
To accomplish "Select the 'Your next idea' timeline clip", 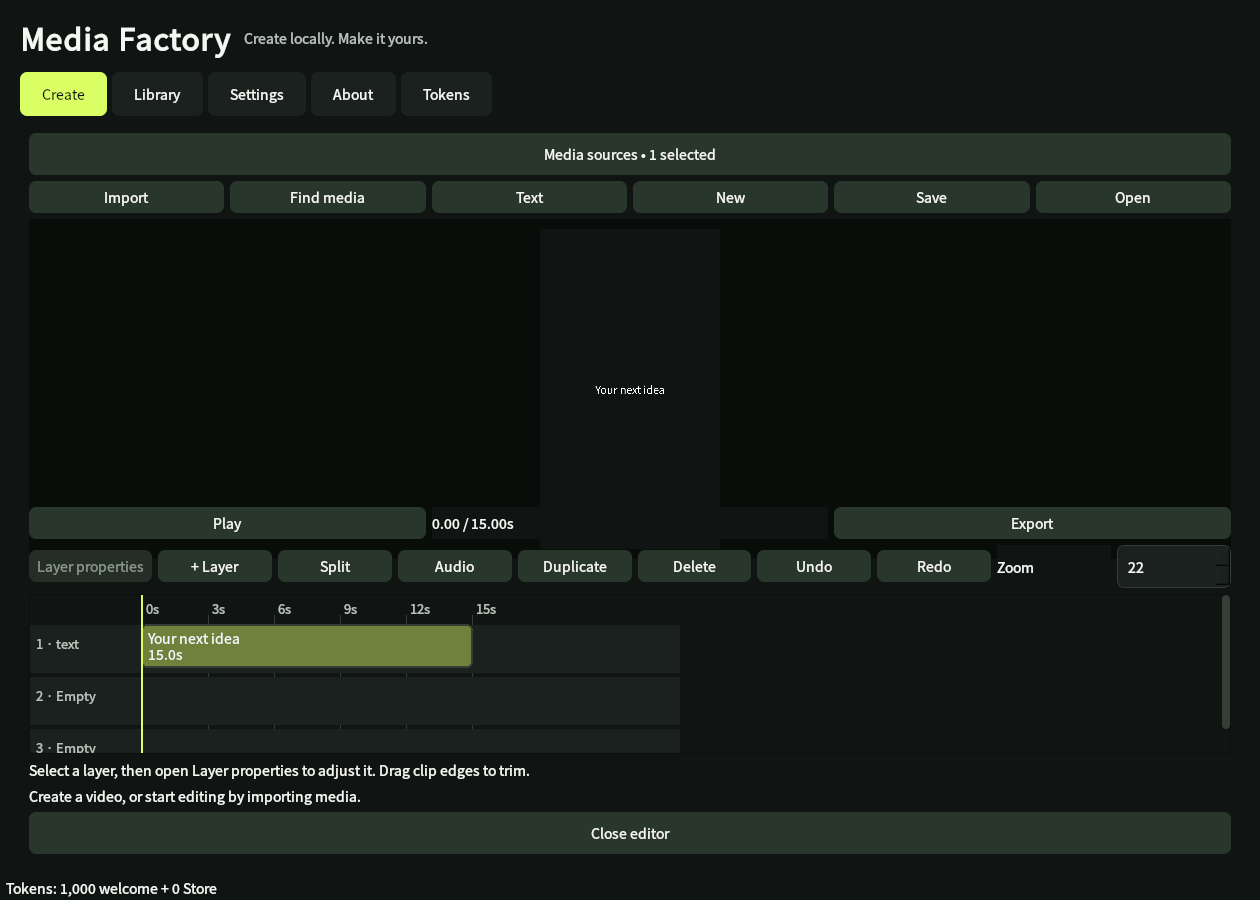I will [307, 646].
